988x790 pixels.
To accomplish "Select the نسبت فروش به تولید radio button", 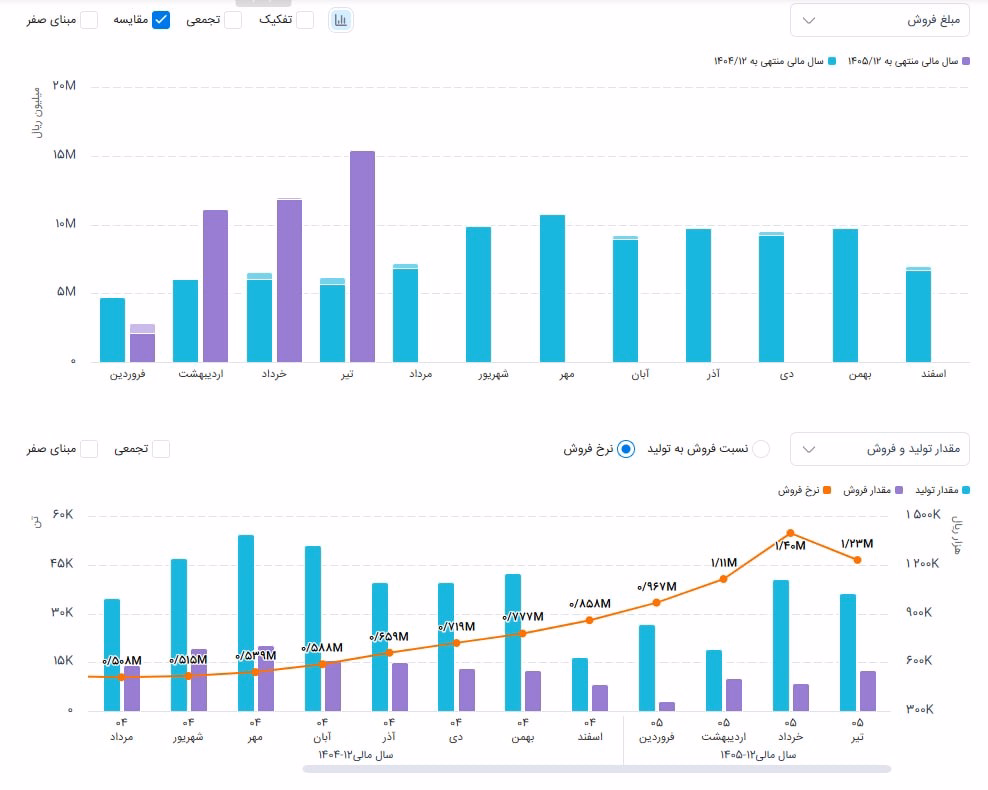I will click(x=761, y=449).
